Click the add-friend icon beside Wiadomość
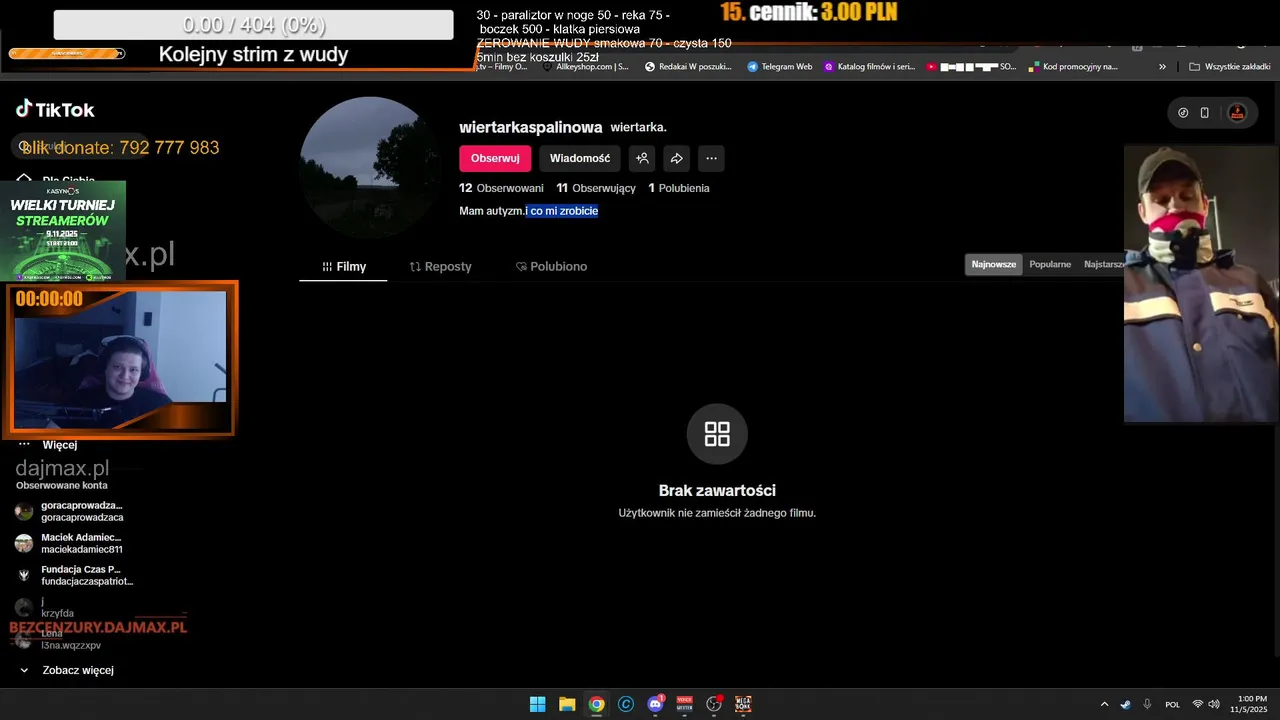 642,158
